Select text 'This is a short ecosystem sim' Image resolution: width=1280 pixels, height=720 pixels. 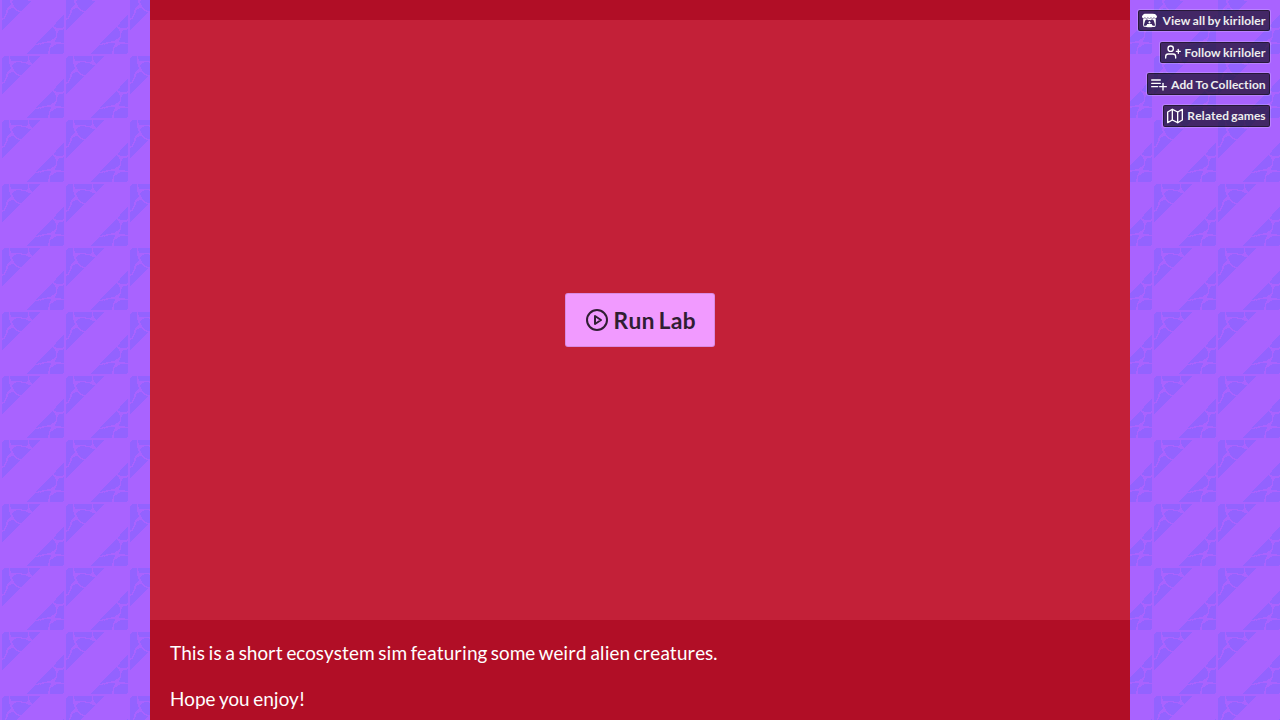[x=288, y=653]
